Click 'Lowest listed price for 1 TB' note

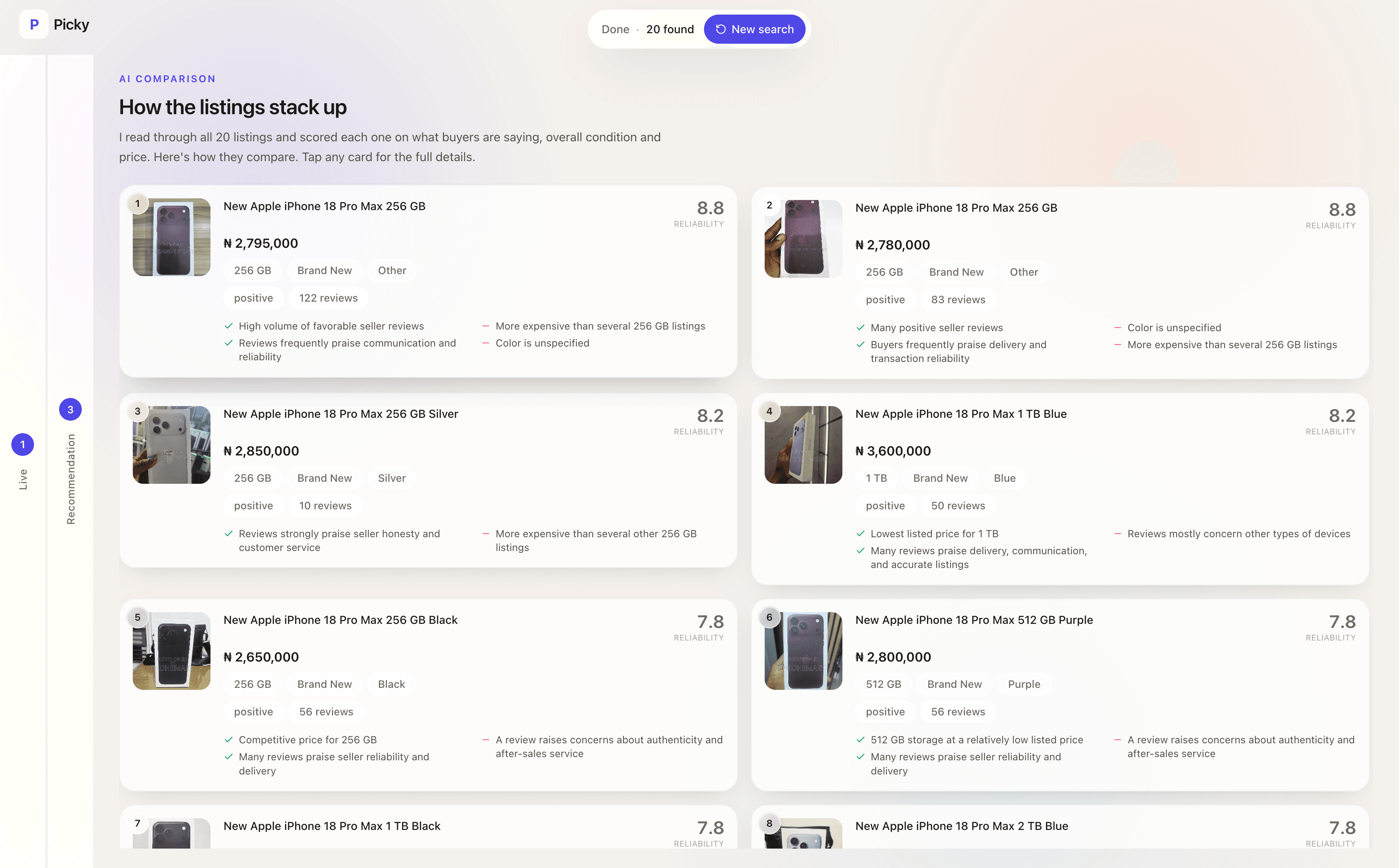(934, 534)
